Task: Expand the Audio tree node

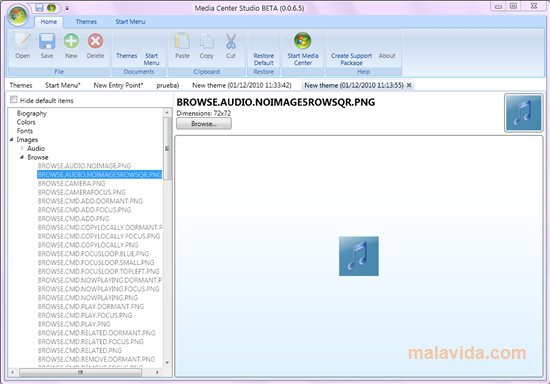Action: coord(22,148)
